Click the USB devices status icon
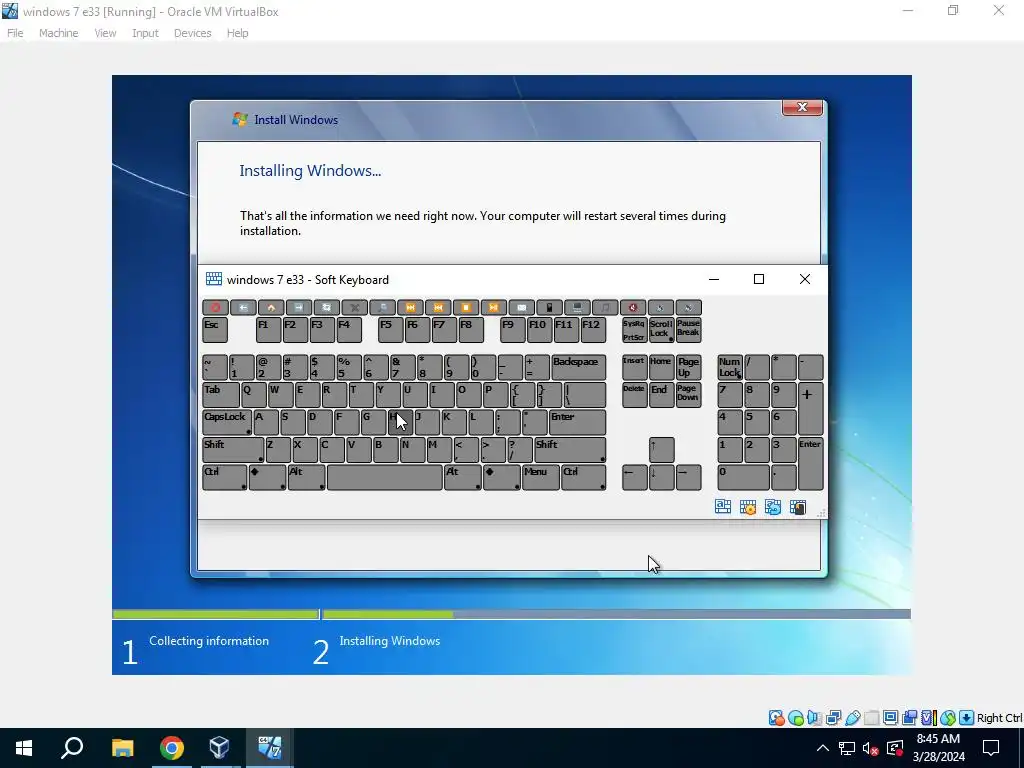Screen dimensions: 1024x768 tap(852, 718)
